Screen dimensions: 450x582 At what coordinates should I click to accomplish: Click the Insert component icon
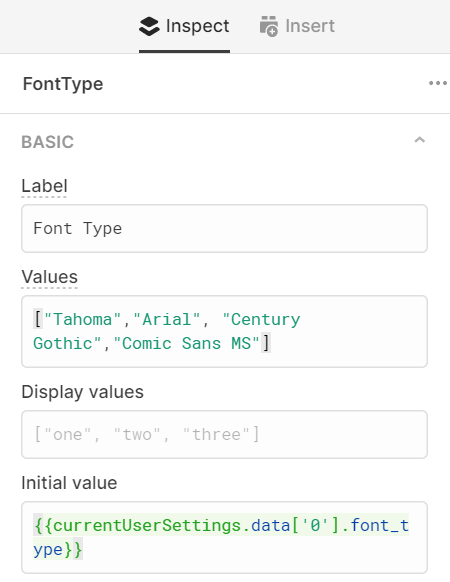click(x=269, y=26)
